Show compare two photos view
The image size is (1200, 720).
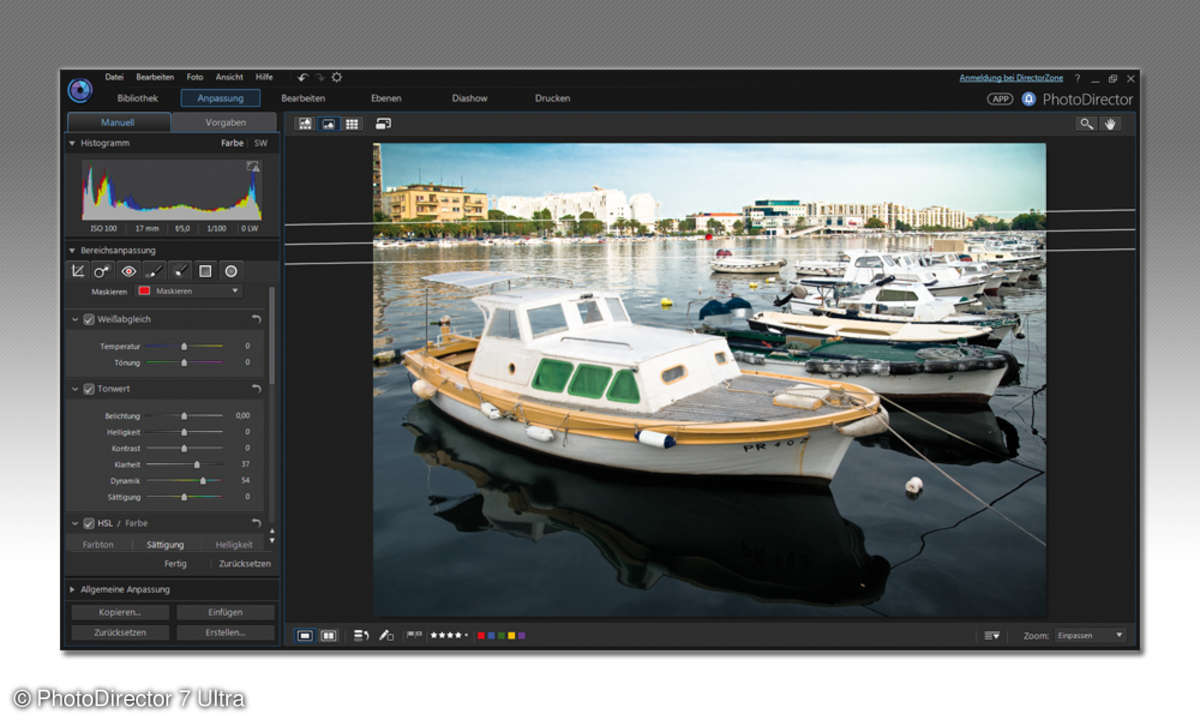tap(328, 635)
